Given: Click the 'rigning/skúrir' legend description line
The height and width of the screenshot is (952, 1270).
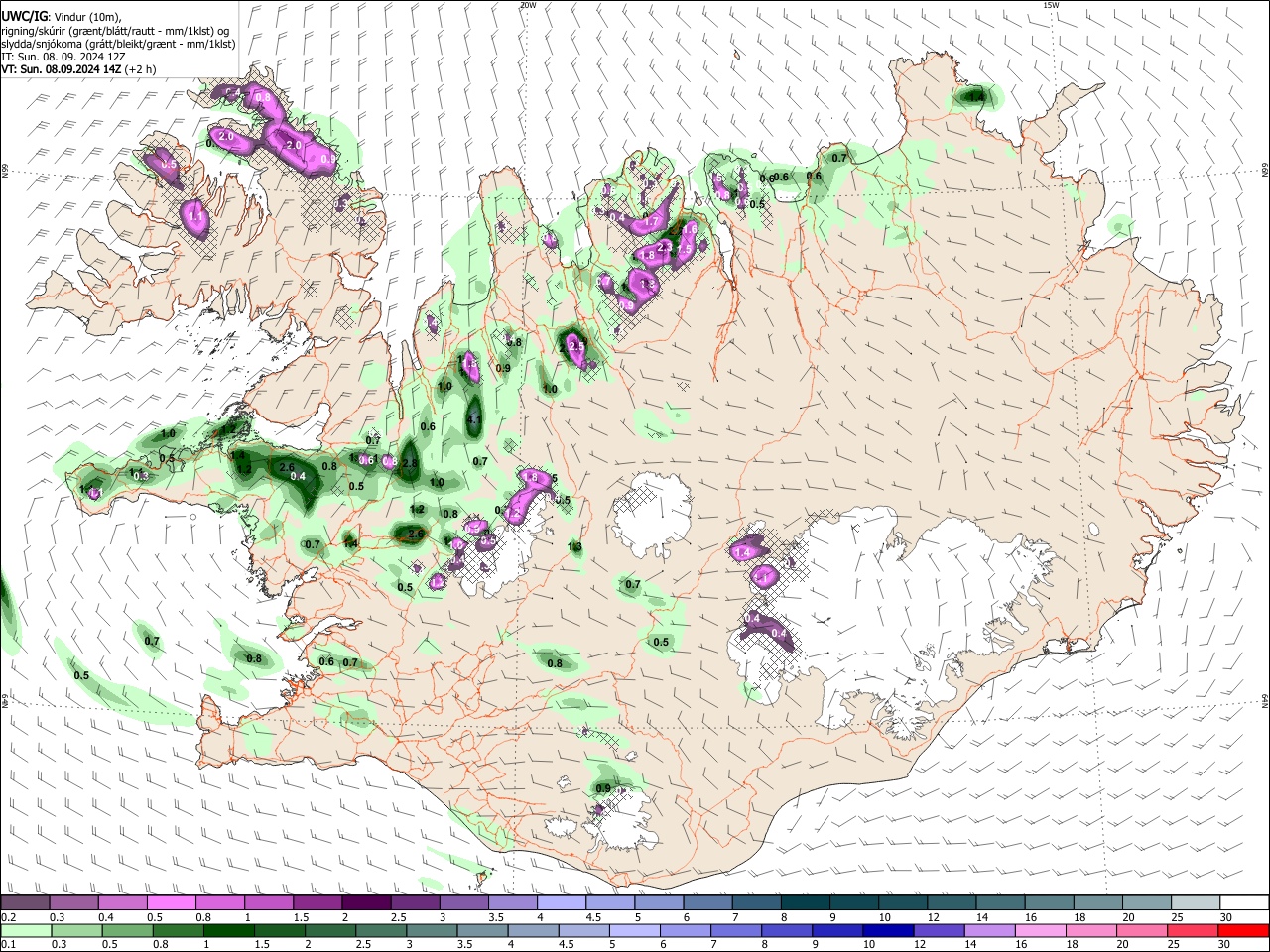Looking at the screenshot, I should tap(115, 31).
